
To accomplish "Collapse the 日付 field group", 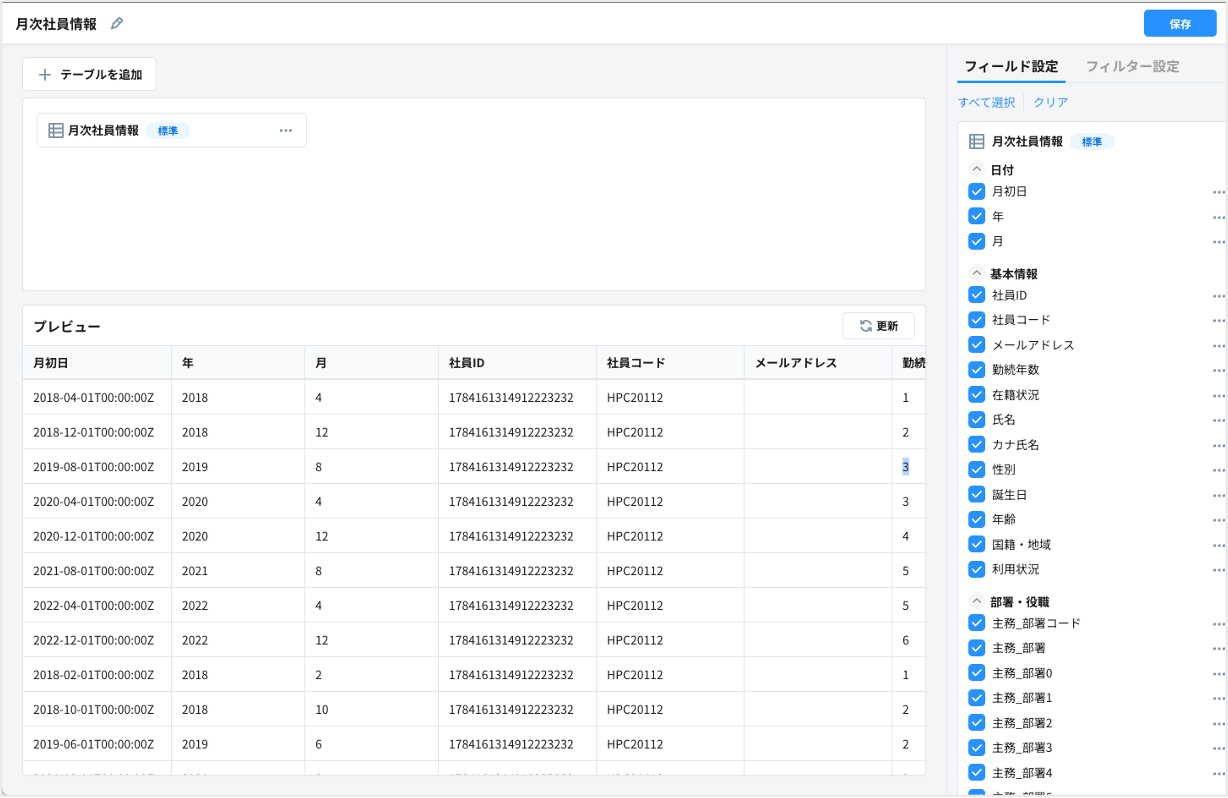I will click(x=977, y=170).
